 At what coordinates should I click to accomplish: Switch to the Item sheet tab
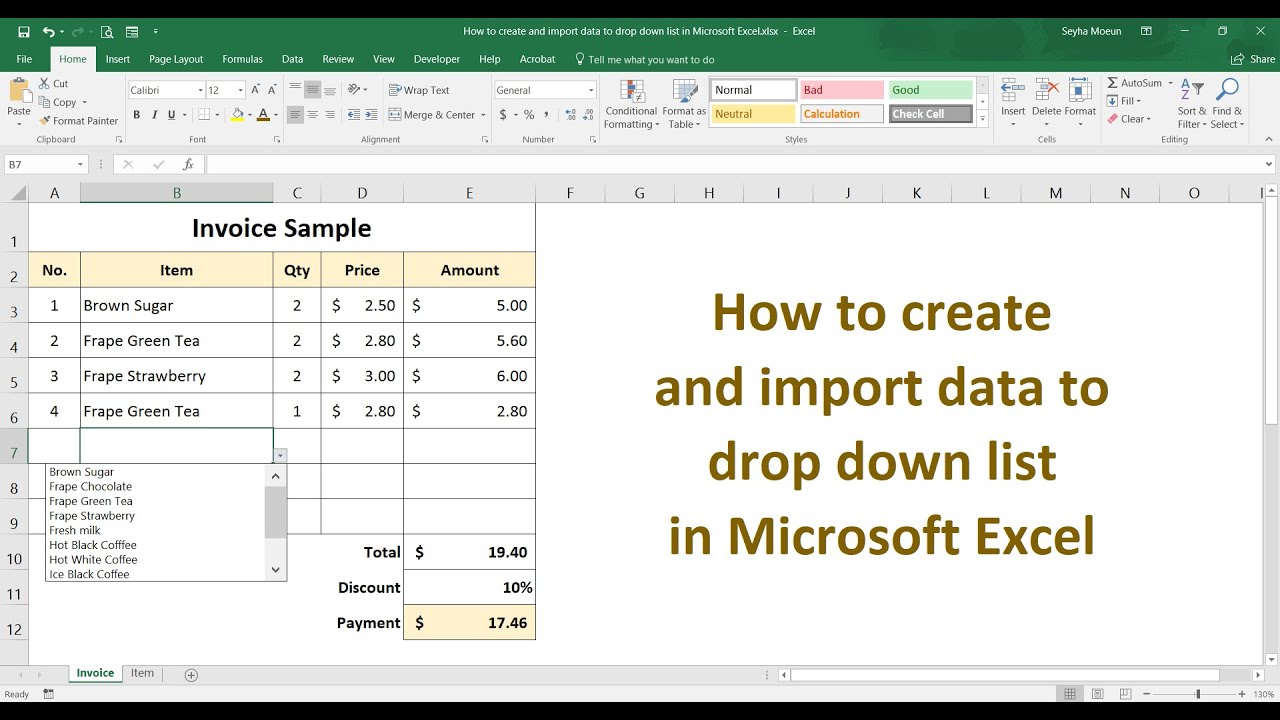point(142,673)
